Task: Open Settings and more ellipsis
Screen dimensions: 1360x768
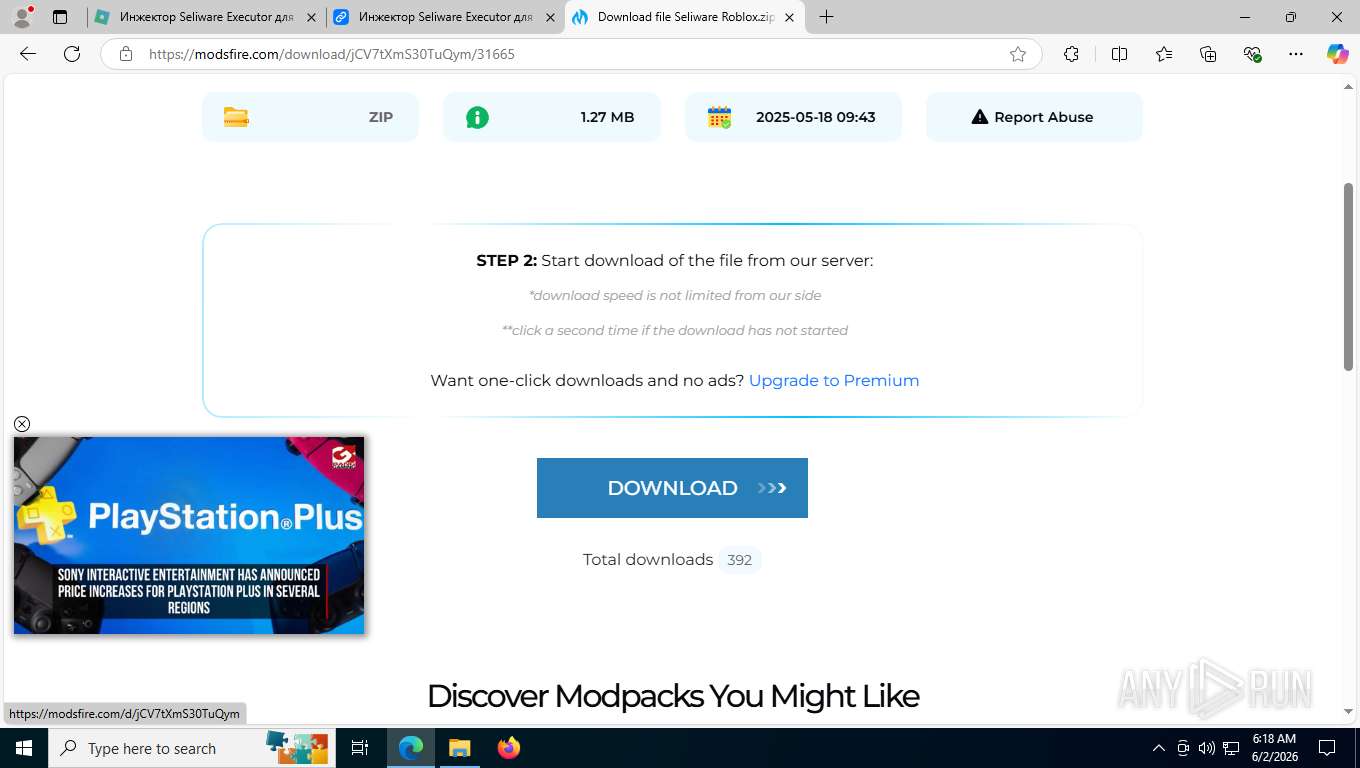Action: (1296, 54)
